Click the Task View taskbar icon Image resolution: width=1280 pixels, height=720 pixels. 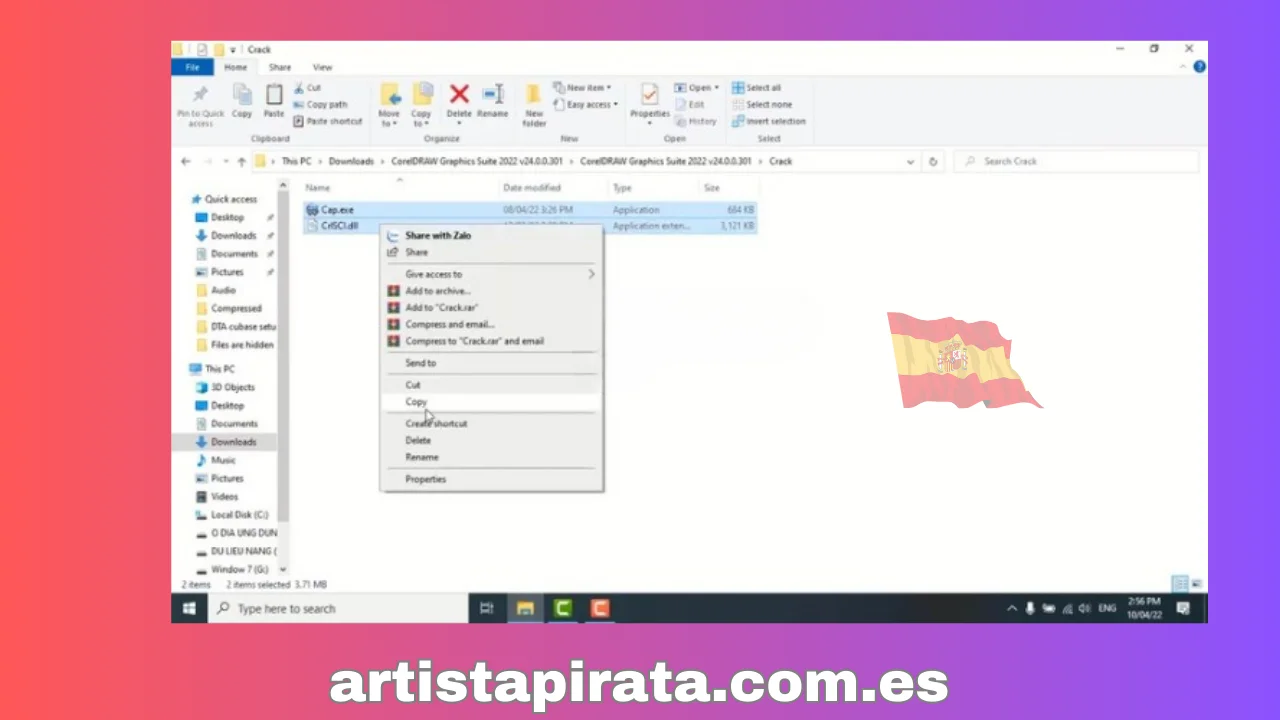tap(487, 608)
